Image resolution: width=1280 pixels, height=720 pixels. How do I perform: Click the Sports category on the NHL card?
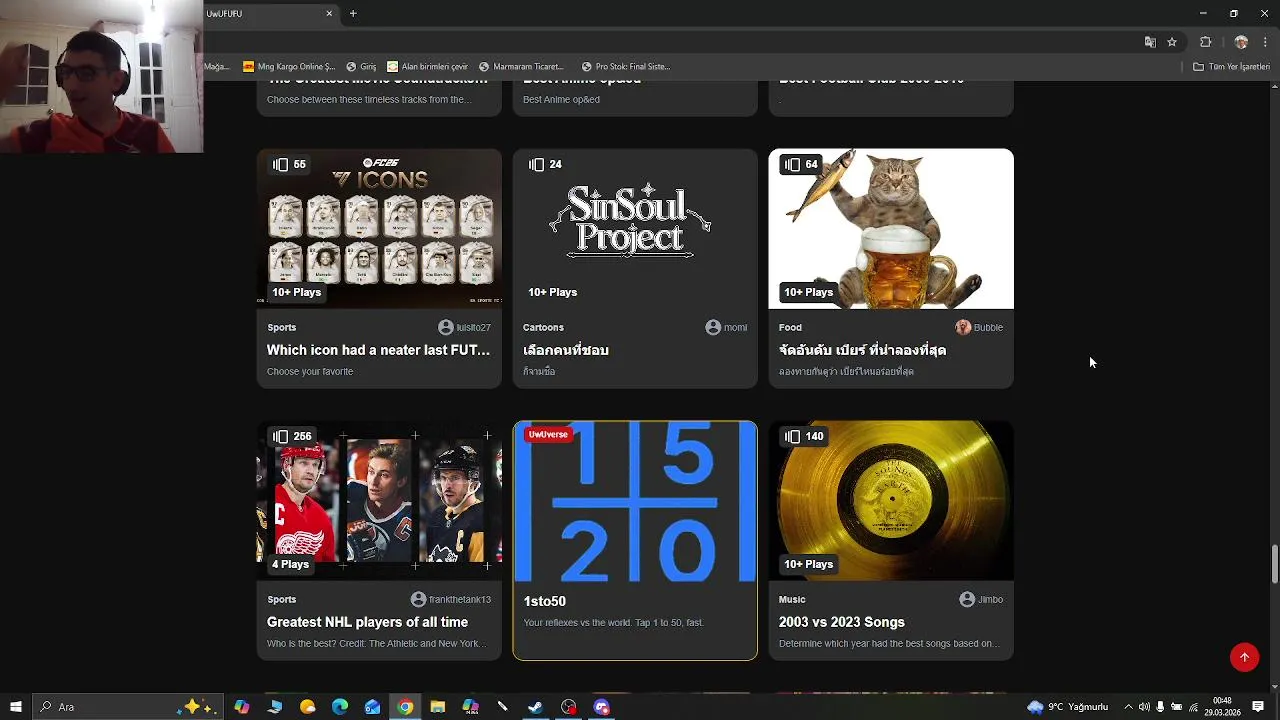[281, 599]
